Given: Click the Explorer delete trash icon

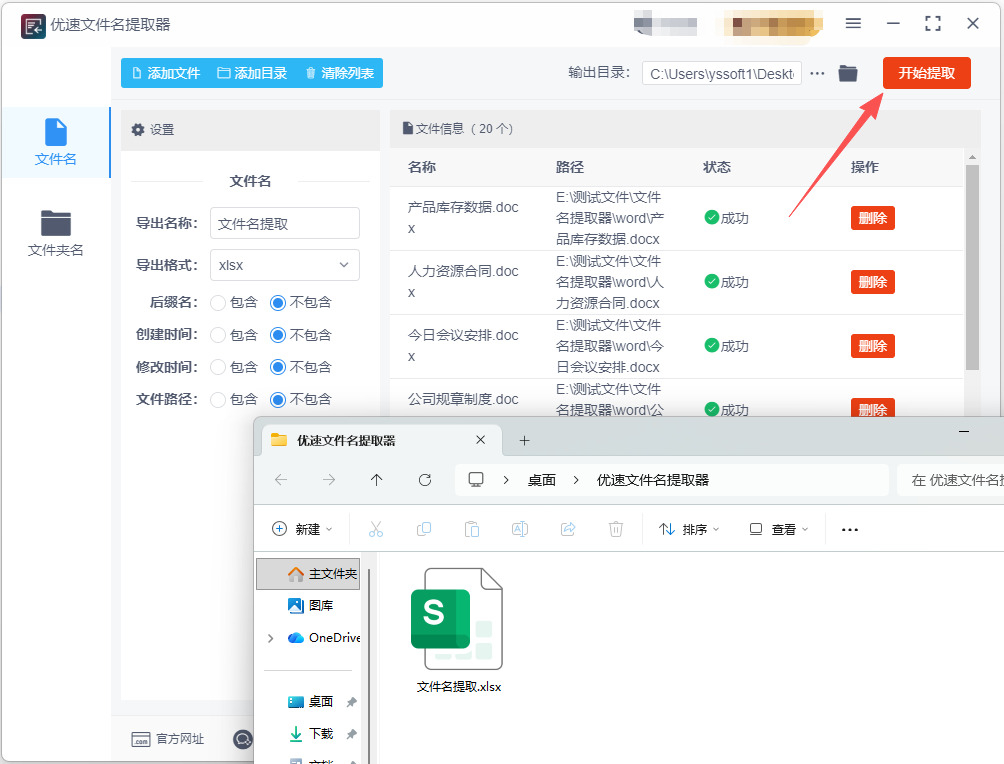Looking at the screenshot, I should point(615,529).
